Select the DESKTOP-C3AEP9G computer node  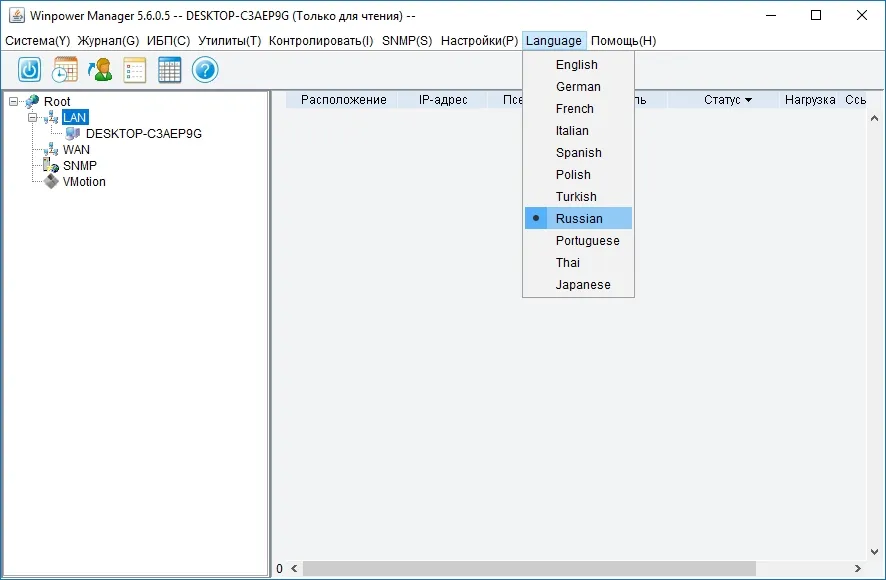[x=144, y=134]
